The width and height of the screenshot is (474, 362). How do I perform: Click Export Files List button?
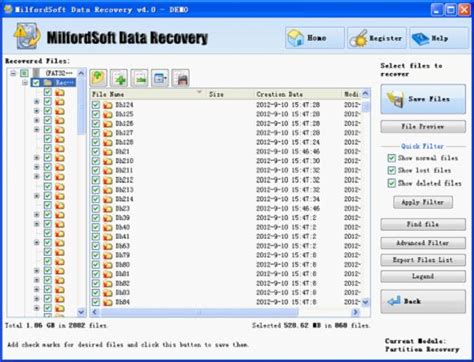tap(423, 260)
